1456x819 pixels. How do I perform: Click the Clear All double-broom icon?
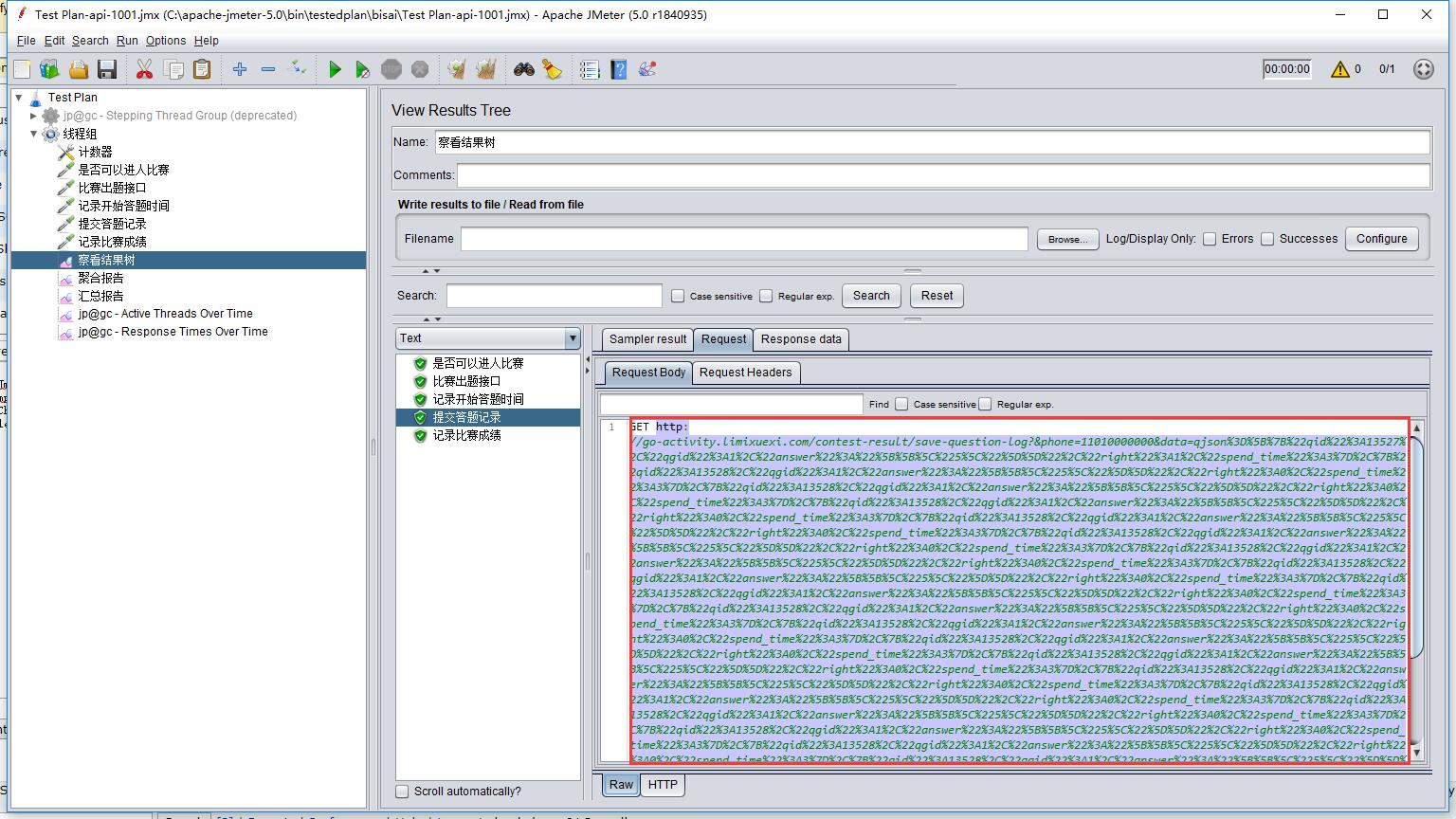(486, 69)
